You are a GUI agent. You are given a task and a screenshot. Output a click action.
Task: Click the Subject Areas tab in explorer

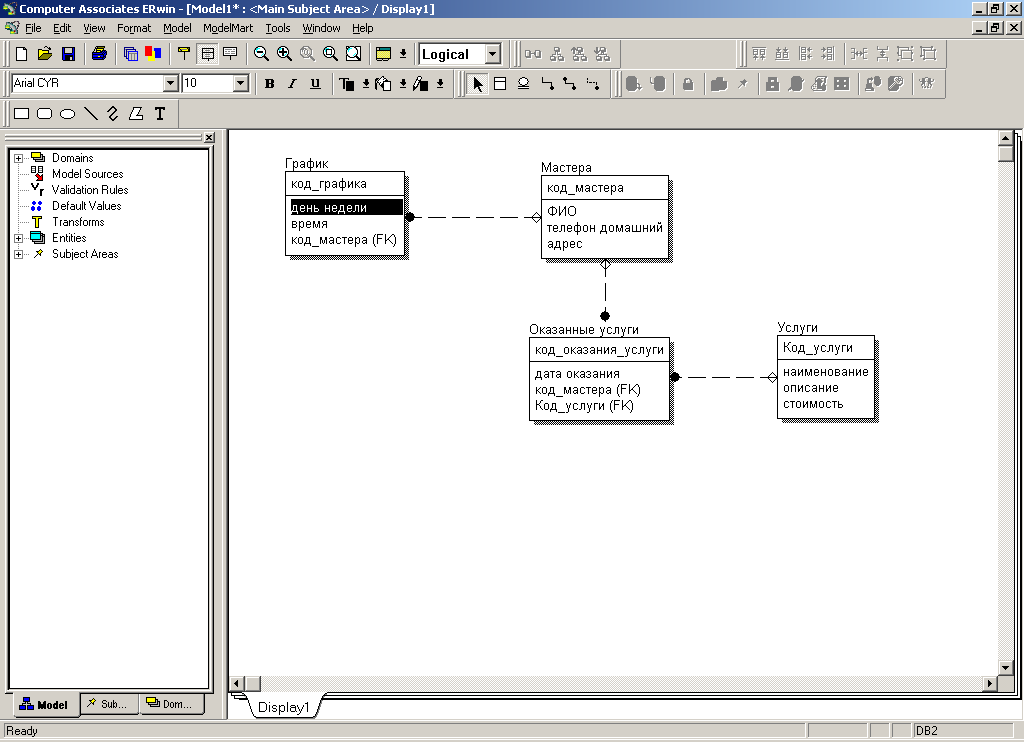pyautogui.click(x=110, y=704)
